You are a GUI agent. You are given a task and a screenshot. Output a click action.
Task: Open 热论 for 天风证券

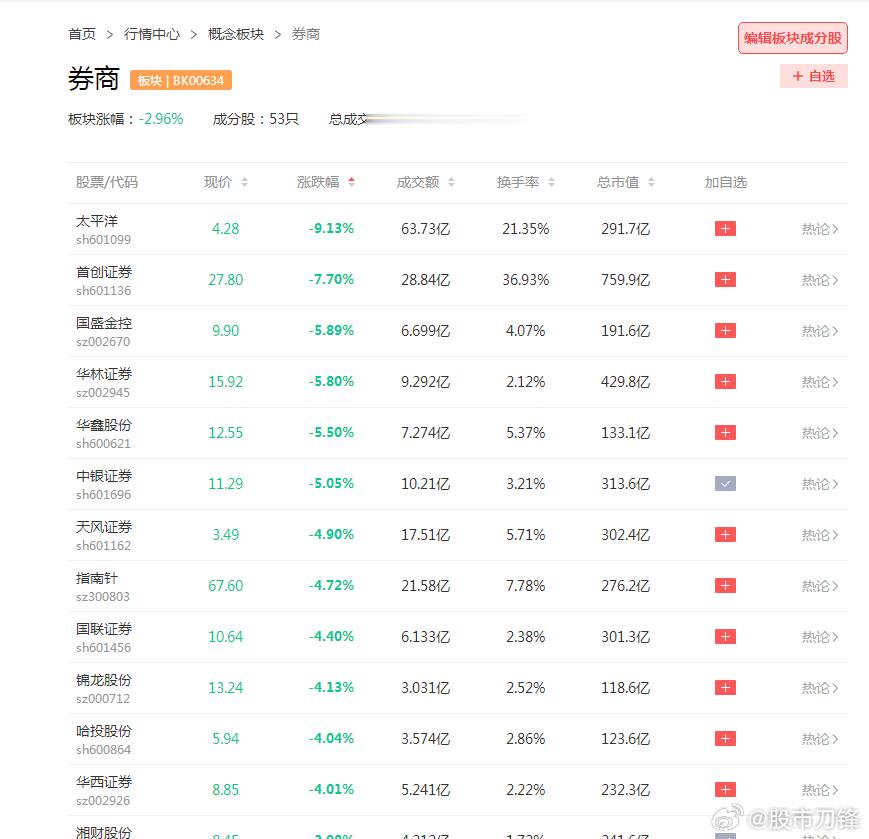(820, 535)
